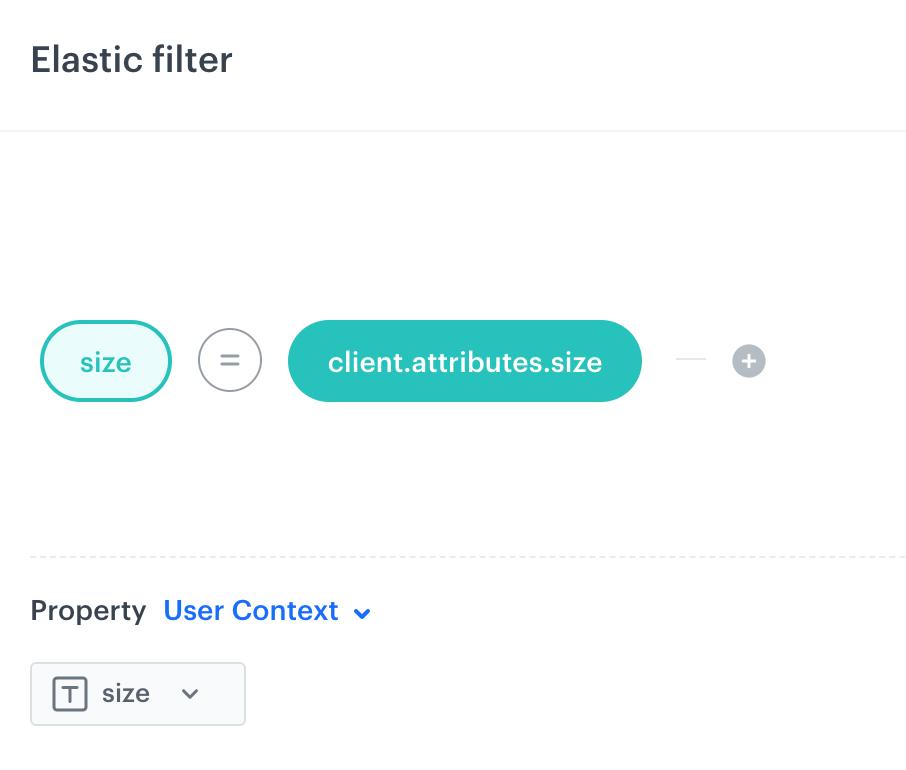Image resolution: width=906 pixels, height=770 pixels.
Task: Open the User Context property dropdown
Action: click(x=251, y=611)
